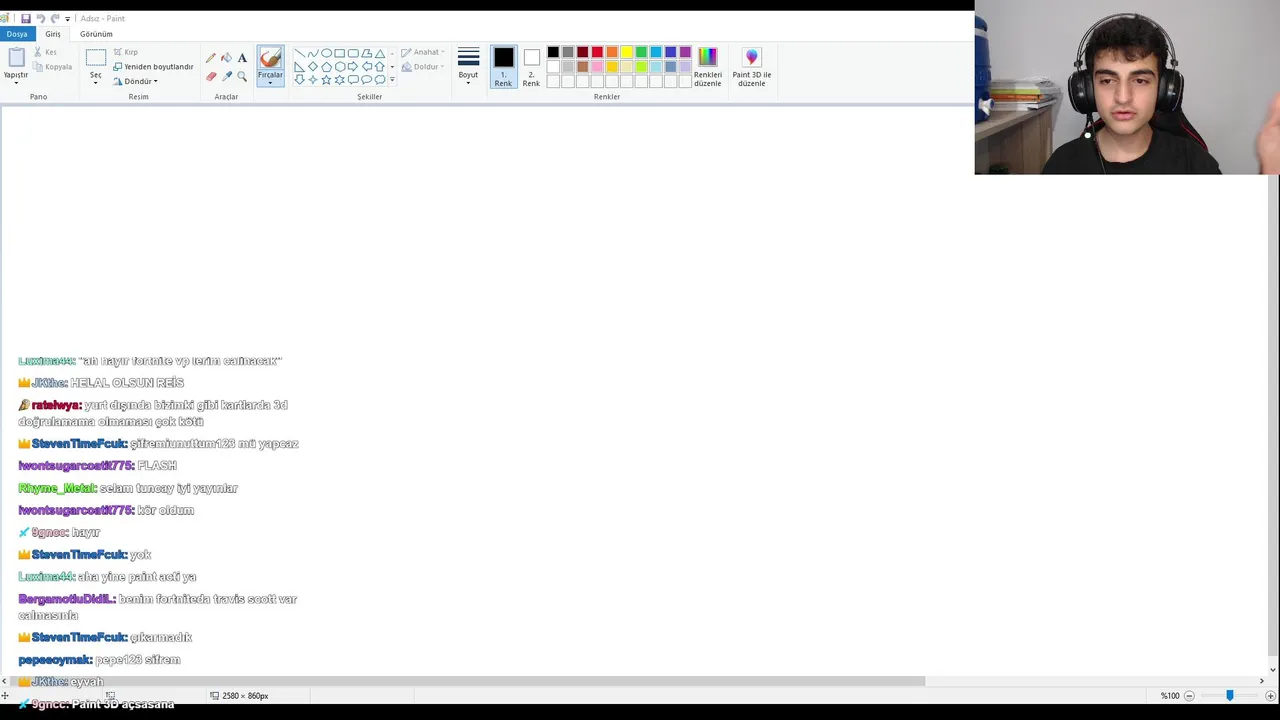This screenshot has width=1280, height=720.
Task: Pick the six-point star shape
Action: 340,80
